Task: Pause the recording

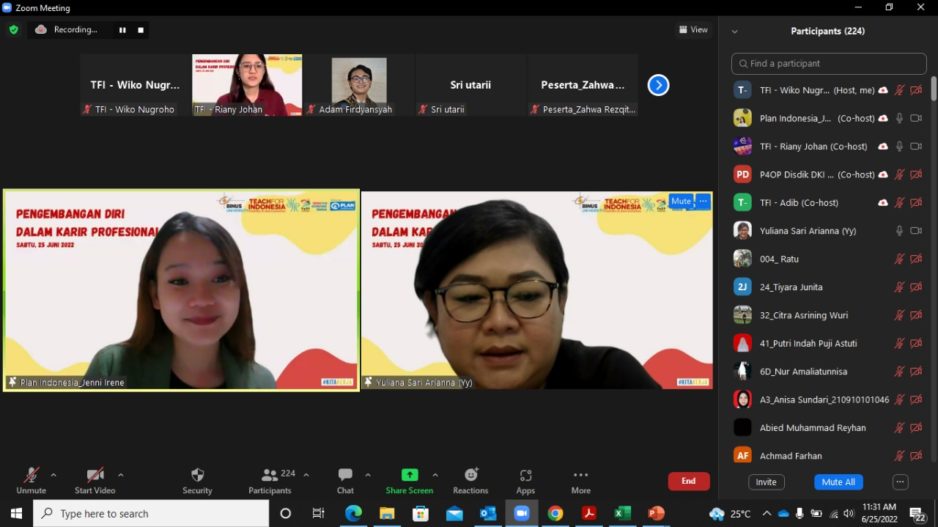Action: pos(123,30)
